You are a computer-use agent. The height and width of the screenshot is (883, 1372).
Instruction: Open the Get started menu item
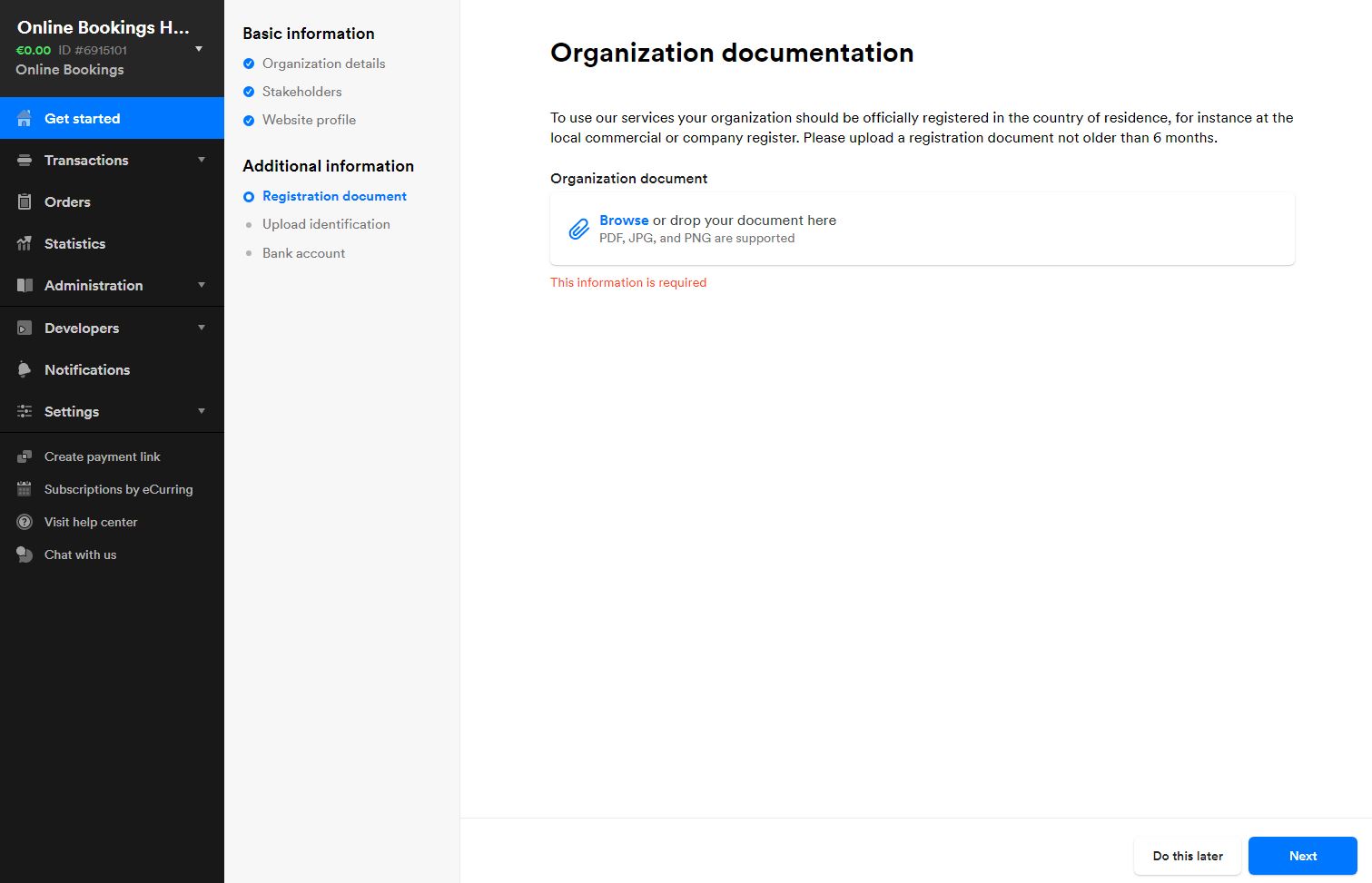(82, 118)
